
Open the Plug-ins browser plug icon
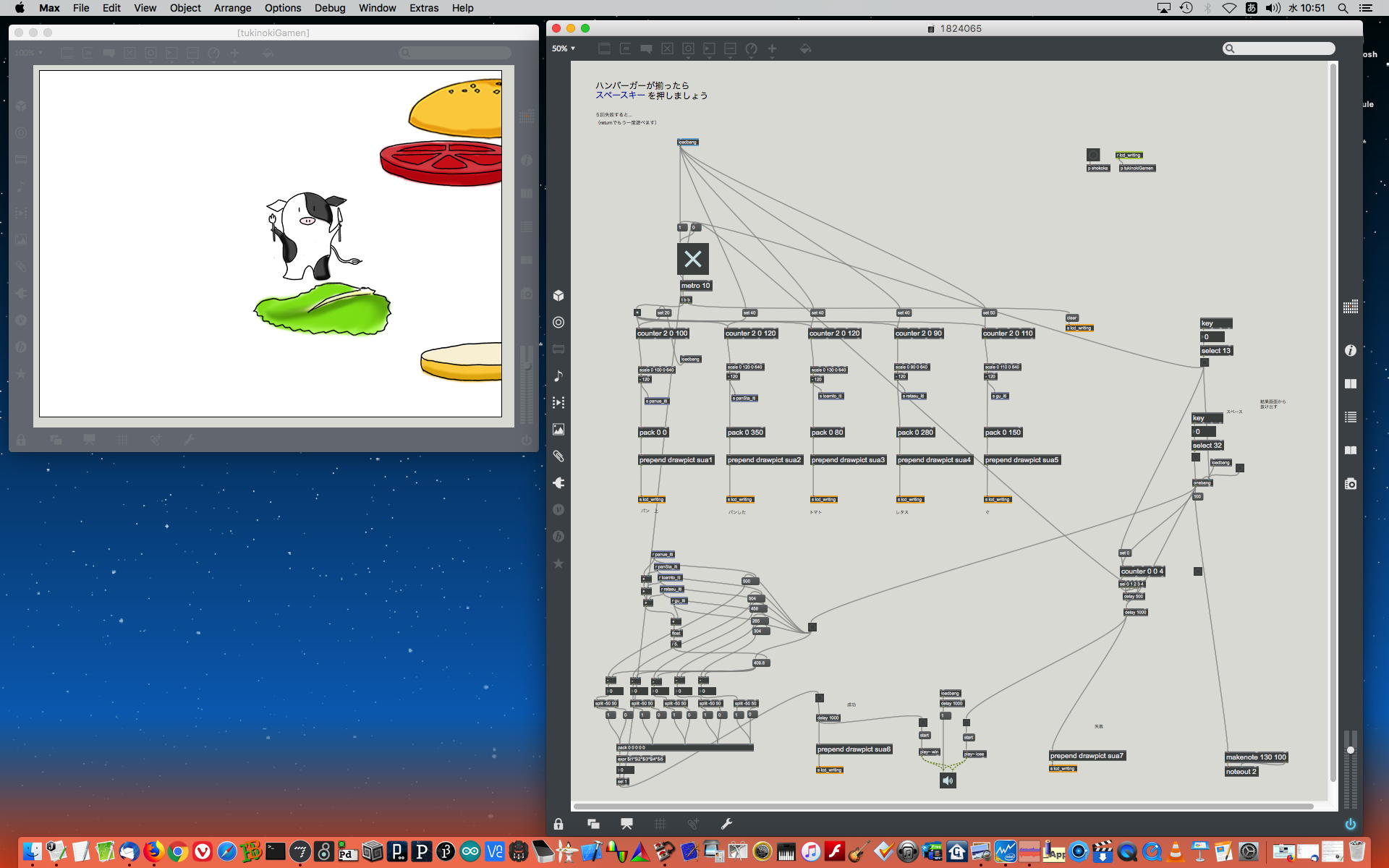point(558,483)
